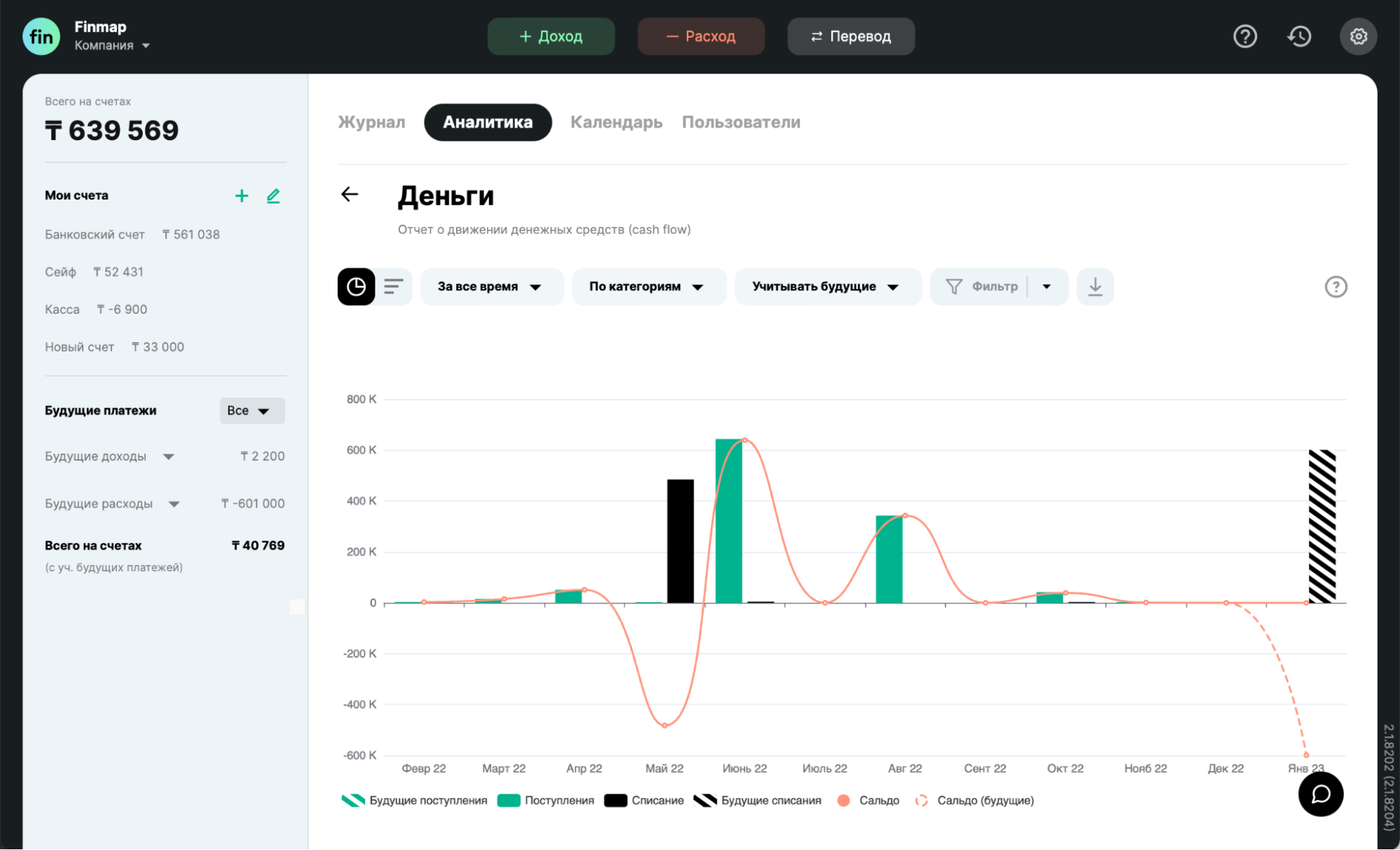Open the operation history clock icon

click(1299, 36)
